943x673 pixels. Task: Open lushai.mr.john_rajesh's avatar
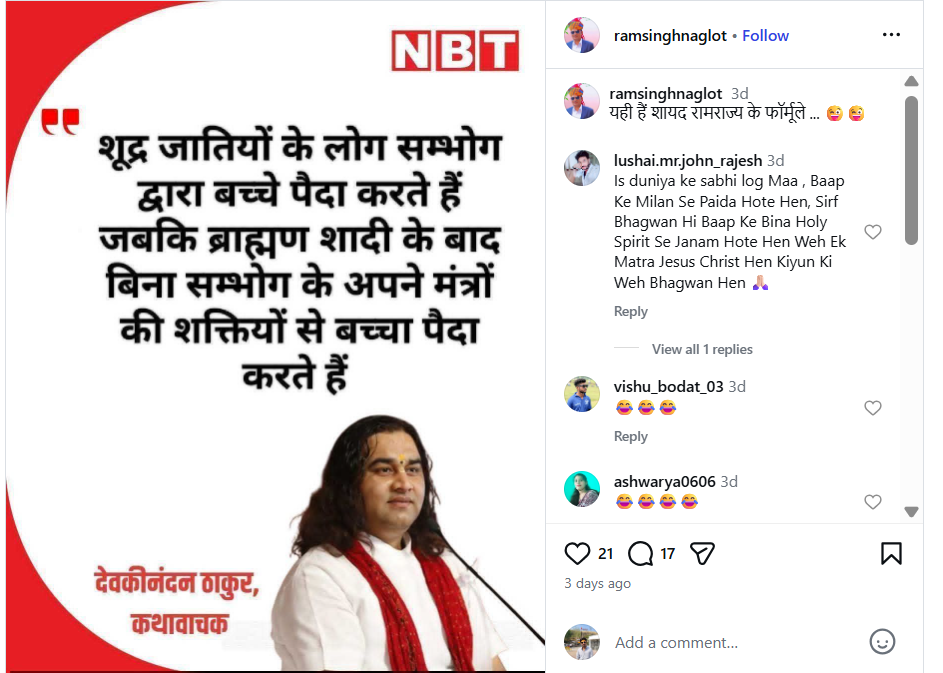[582, 168]
